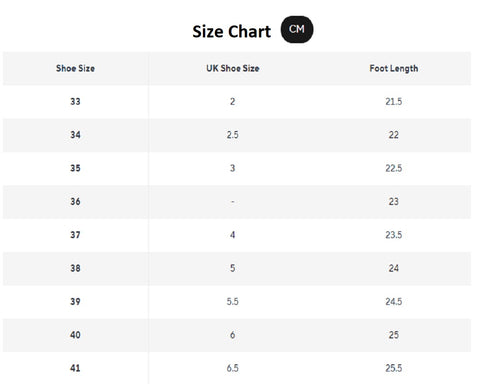Click shoe size 36 cell

[75, 202]
